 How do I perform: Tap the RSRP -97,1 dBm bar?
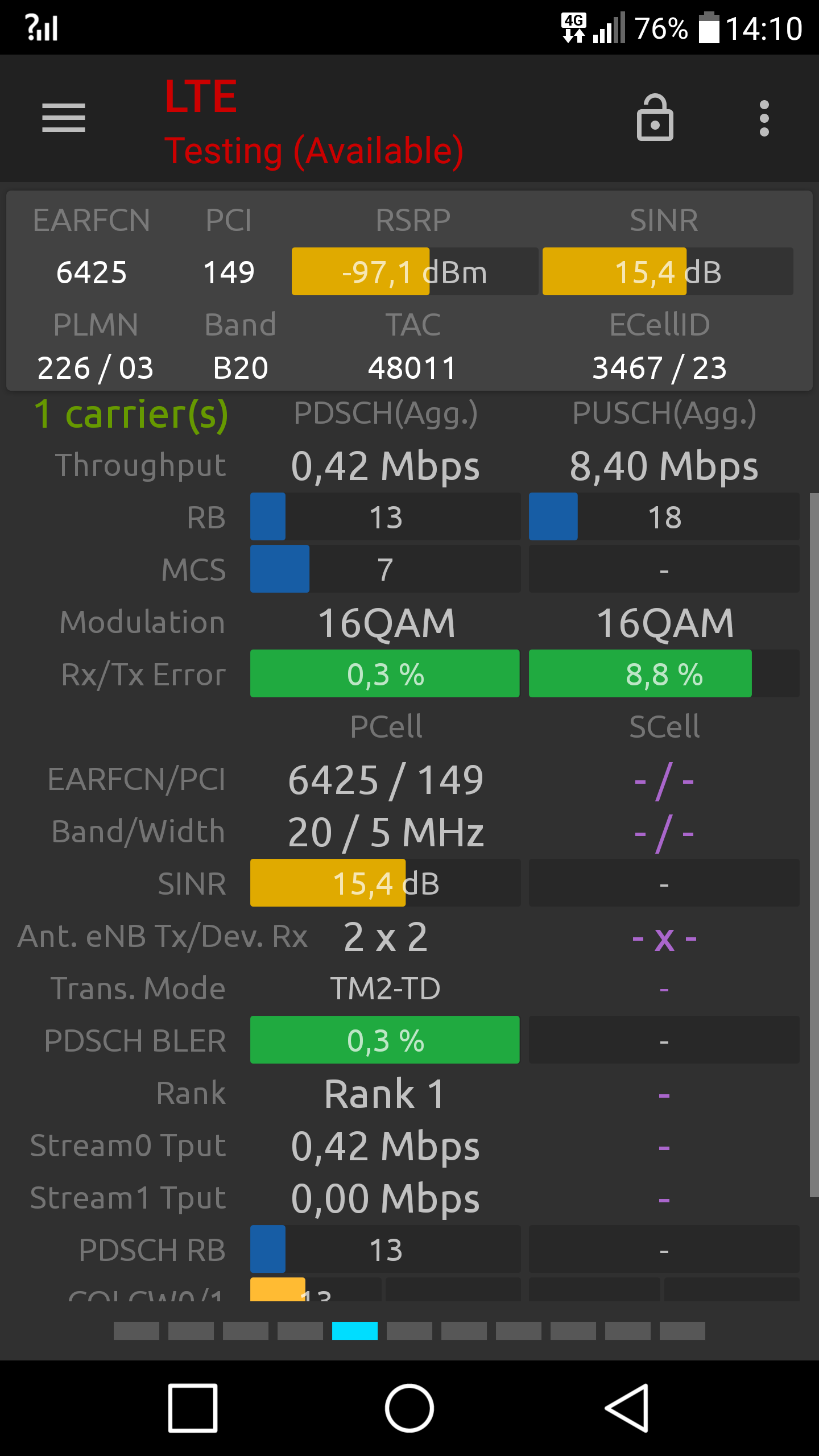(x=415, y=271)
